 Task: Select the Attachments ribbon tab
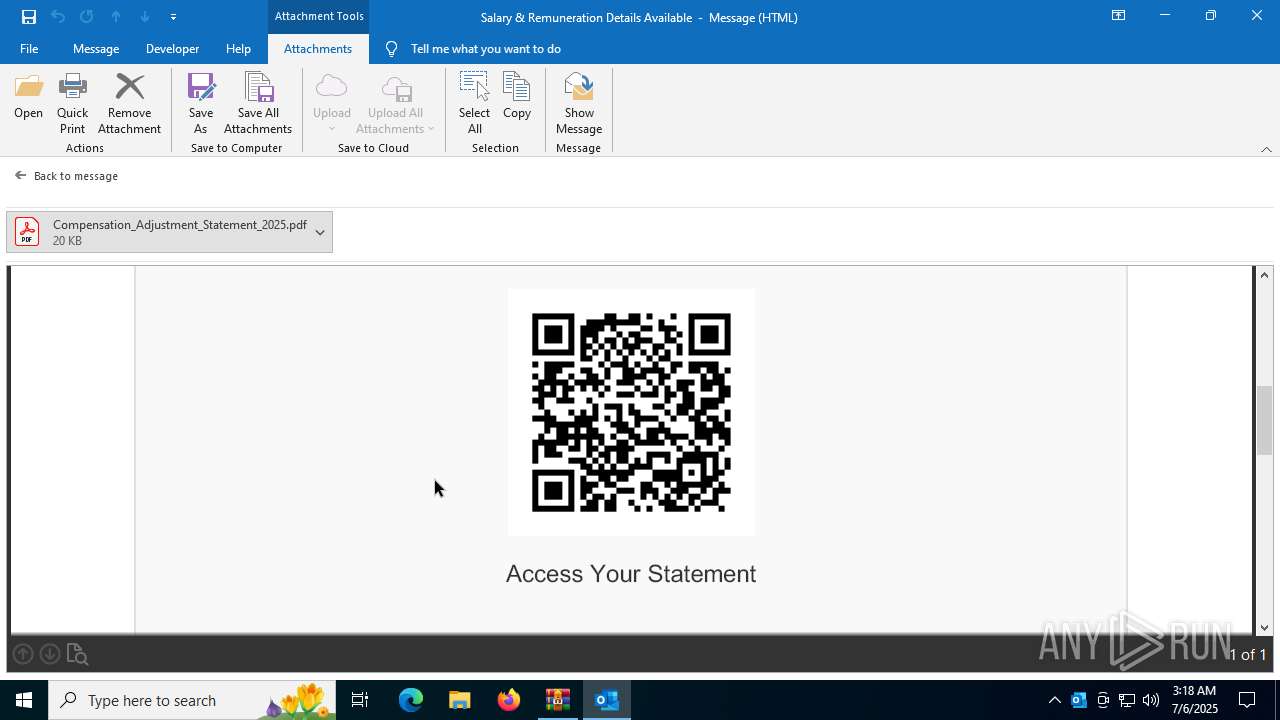point(318,49)
